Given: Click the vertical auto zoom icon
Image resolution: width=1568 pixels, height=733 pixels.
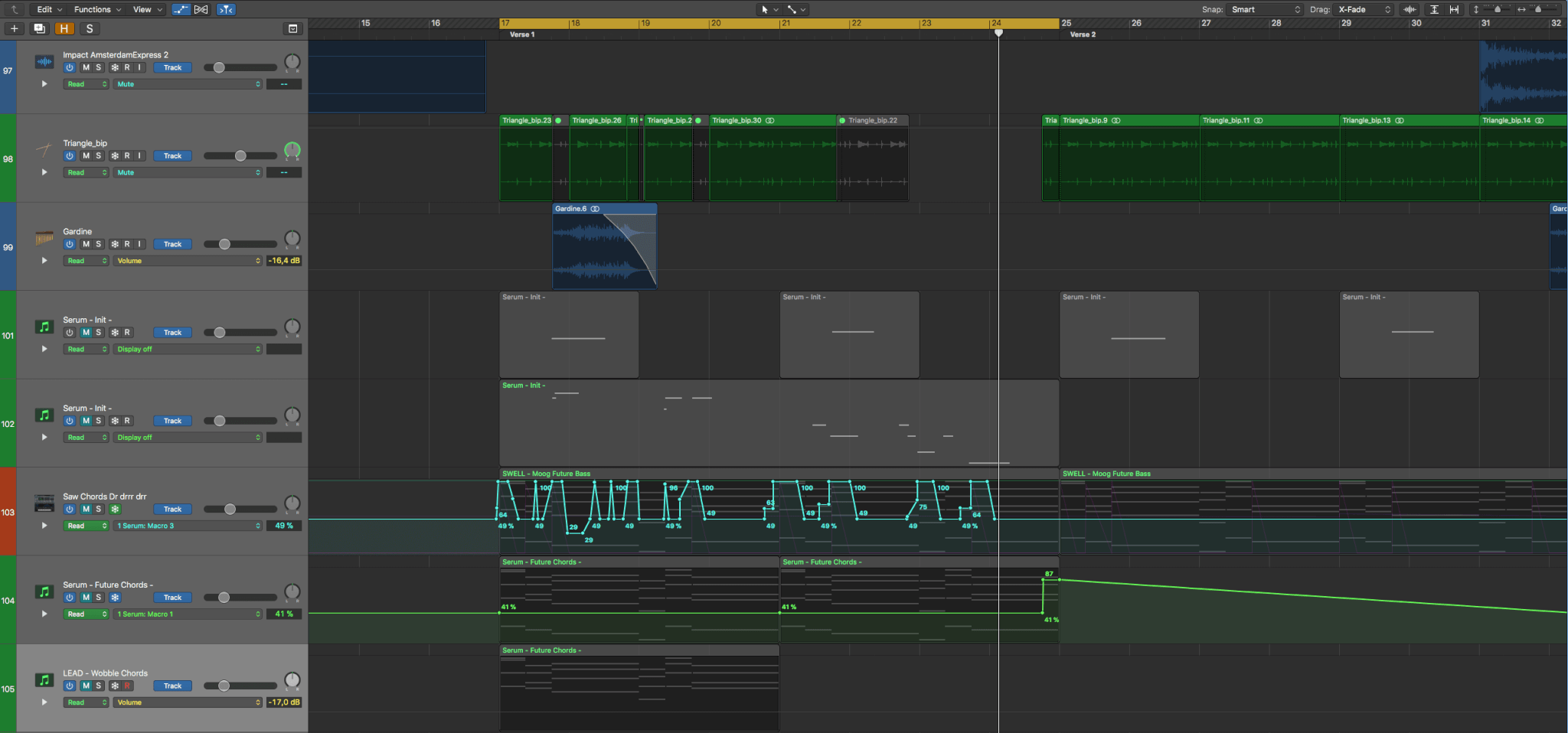Looking at the screenshot, I should pos(1434,9).
